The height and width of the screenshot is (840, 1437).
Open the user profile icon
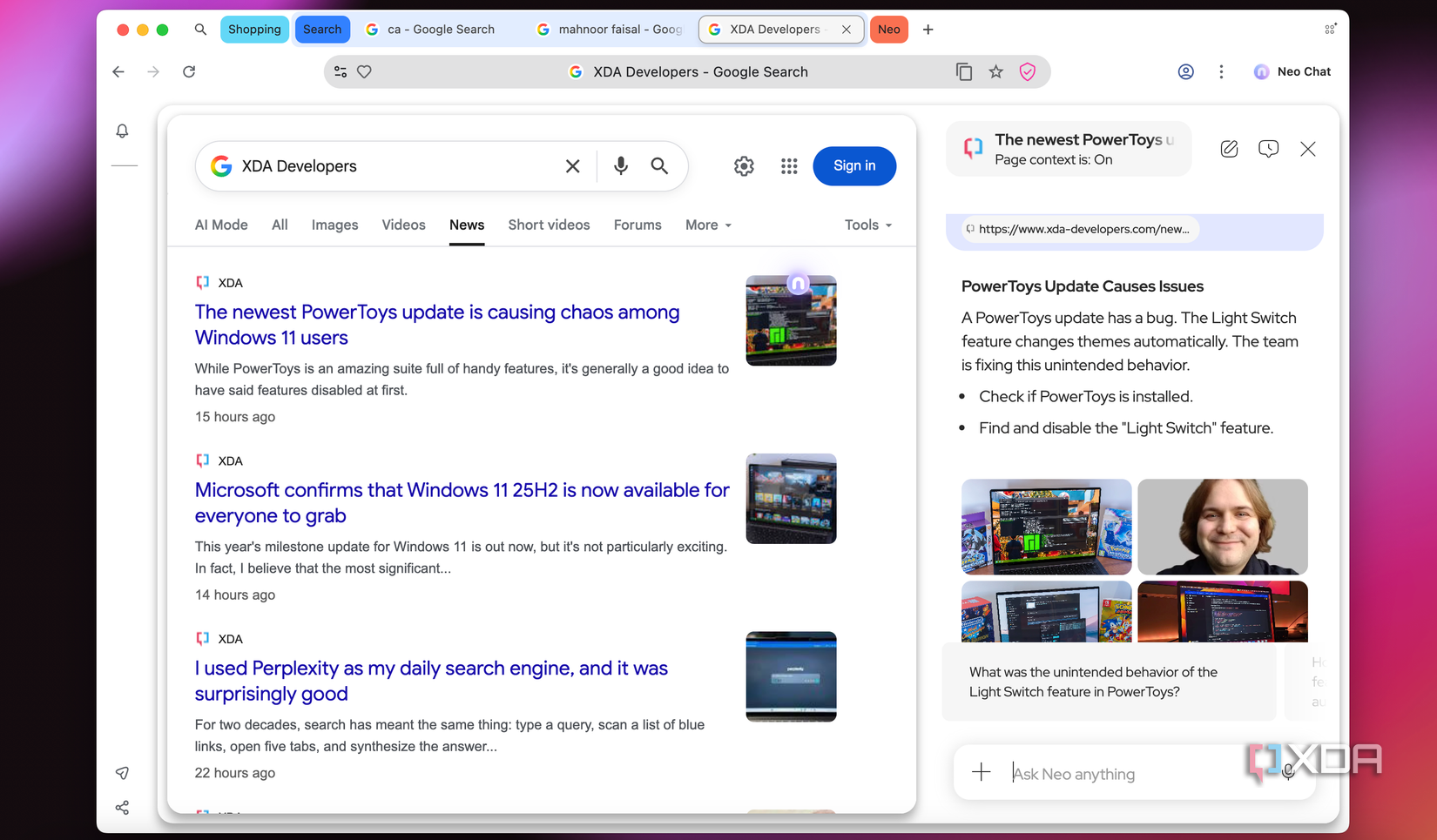pyautogui.click(x=1185, y=71)
